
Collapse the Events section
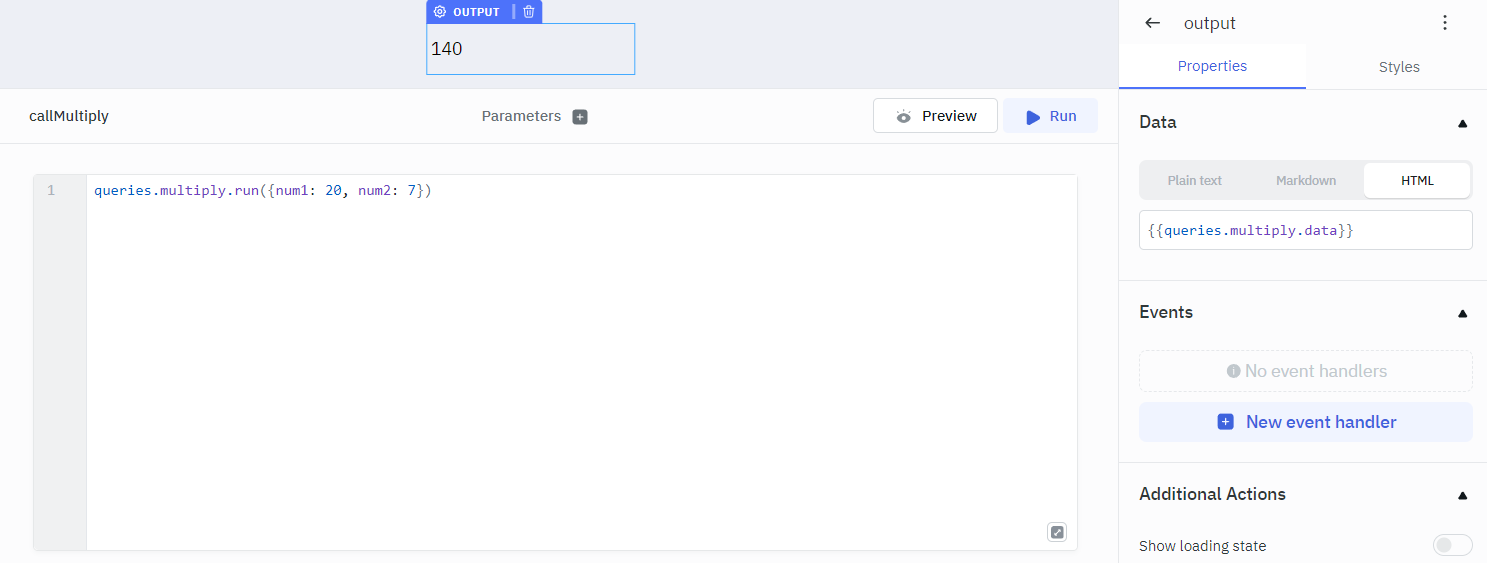(1462, 313)
